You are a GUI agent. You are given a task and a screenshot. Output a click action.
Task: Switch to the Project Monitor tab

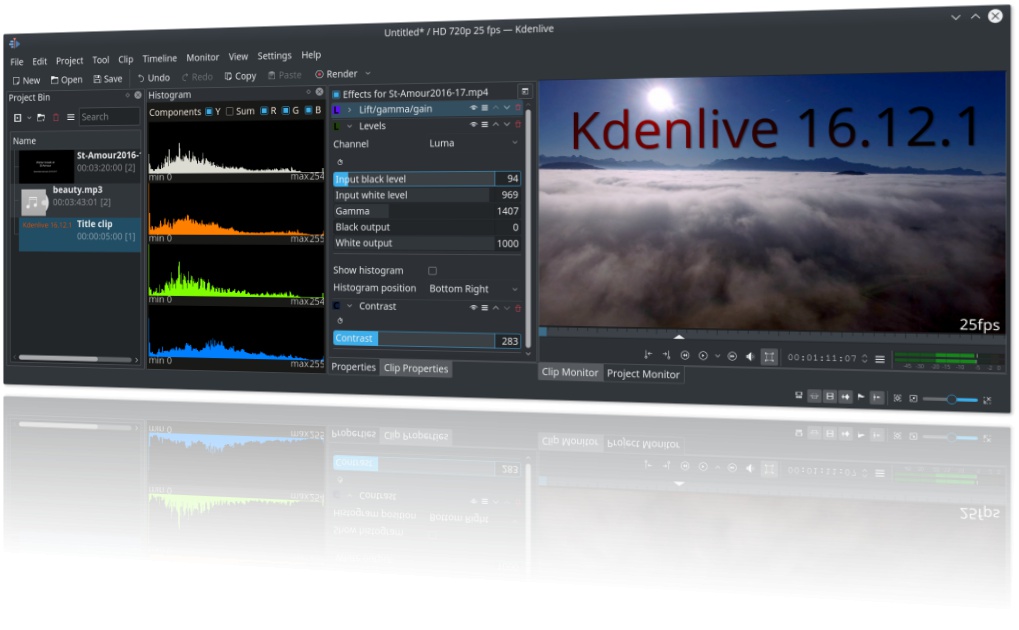pos(643,374)
